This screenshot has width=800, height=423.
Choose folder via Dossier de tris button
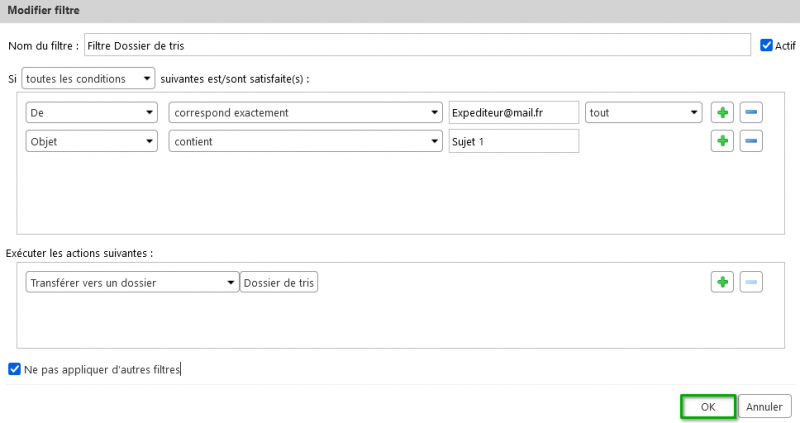(x=279, y=282)
